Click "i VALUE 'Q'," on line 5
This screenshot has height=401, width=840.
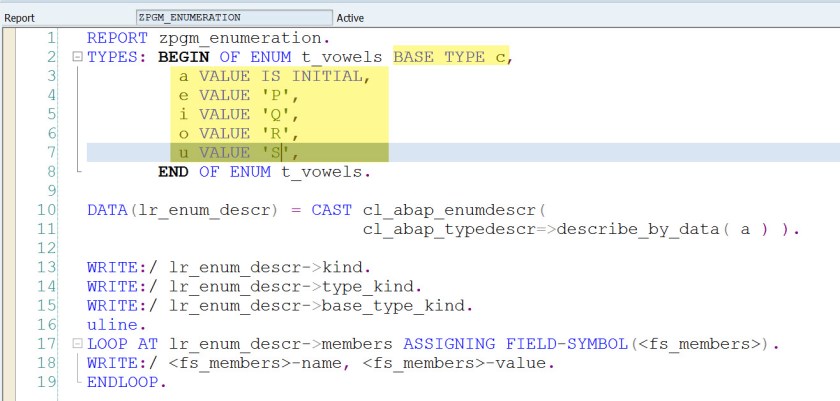coord(238,115)
